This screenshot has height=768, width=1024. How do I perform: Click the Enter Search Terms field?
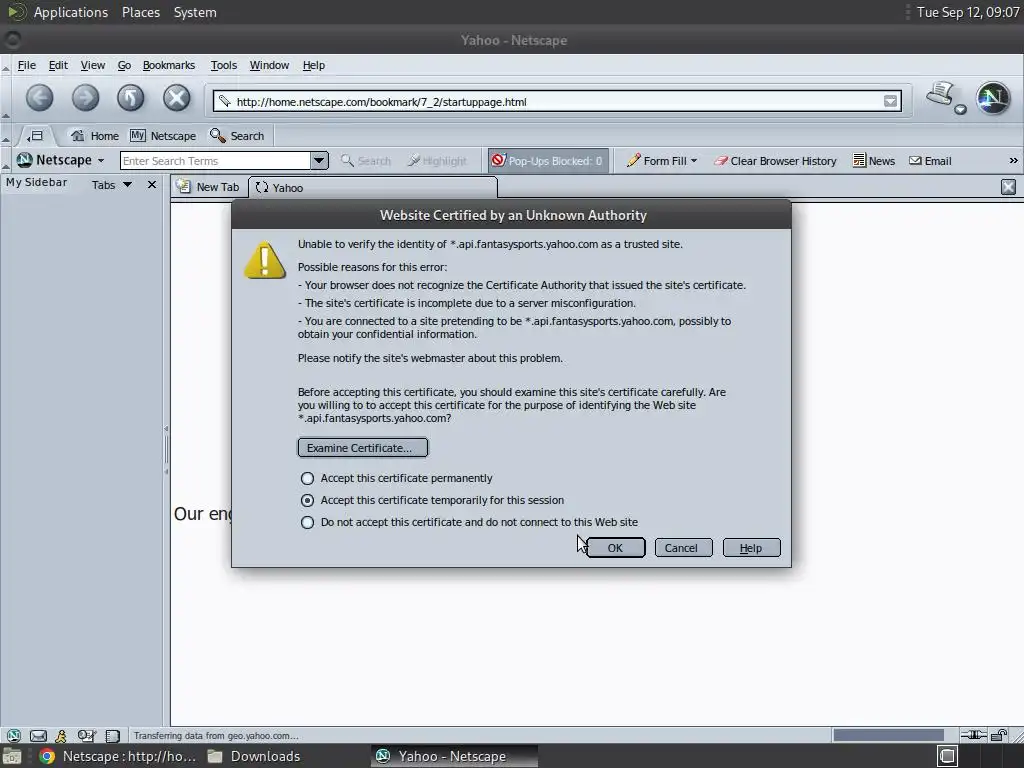[x=216, y=161]
